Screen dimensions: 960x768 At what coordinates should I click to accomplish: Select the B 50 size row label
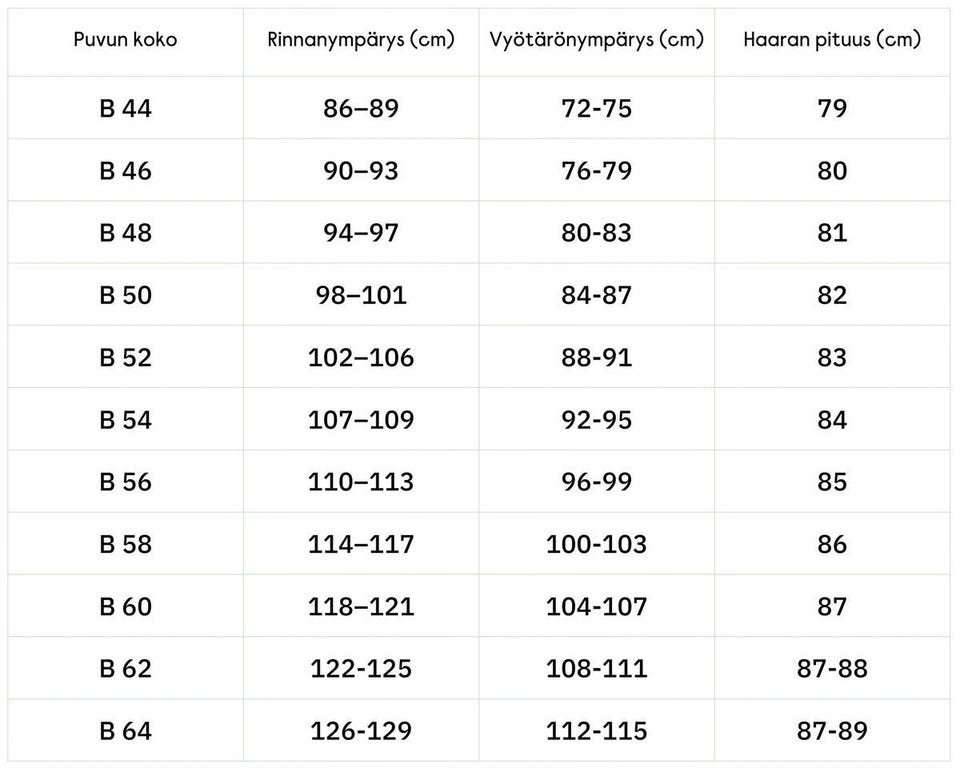pos(125,295)
